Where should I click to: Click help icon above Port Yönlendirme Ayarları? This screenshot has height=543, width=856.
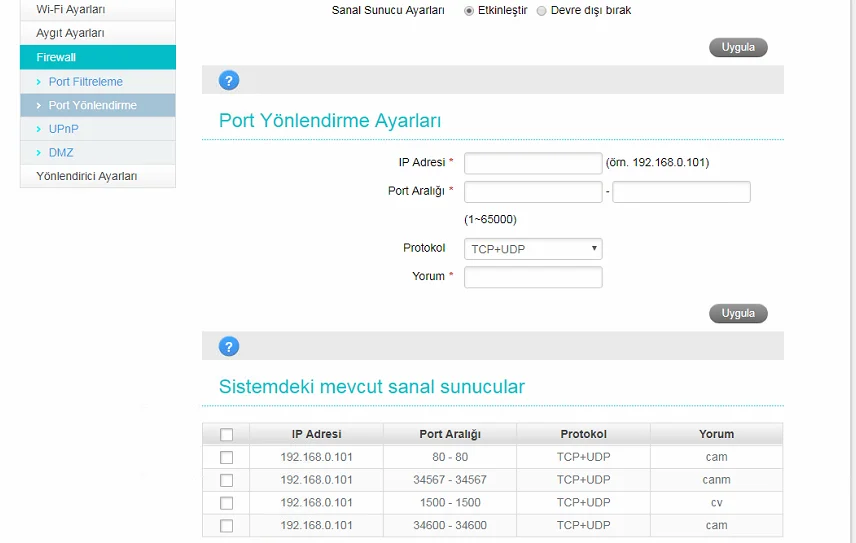coord(229,81)
